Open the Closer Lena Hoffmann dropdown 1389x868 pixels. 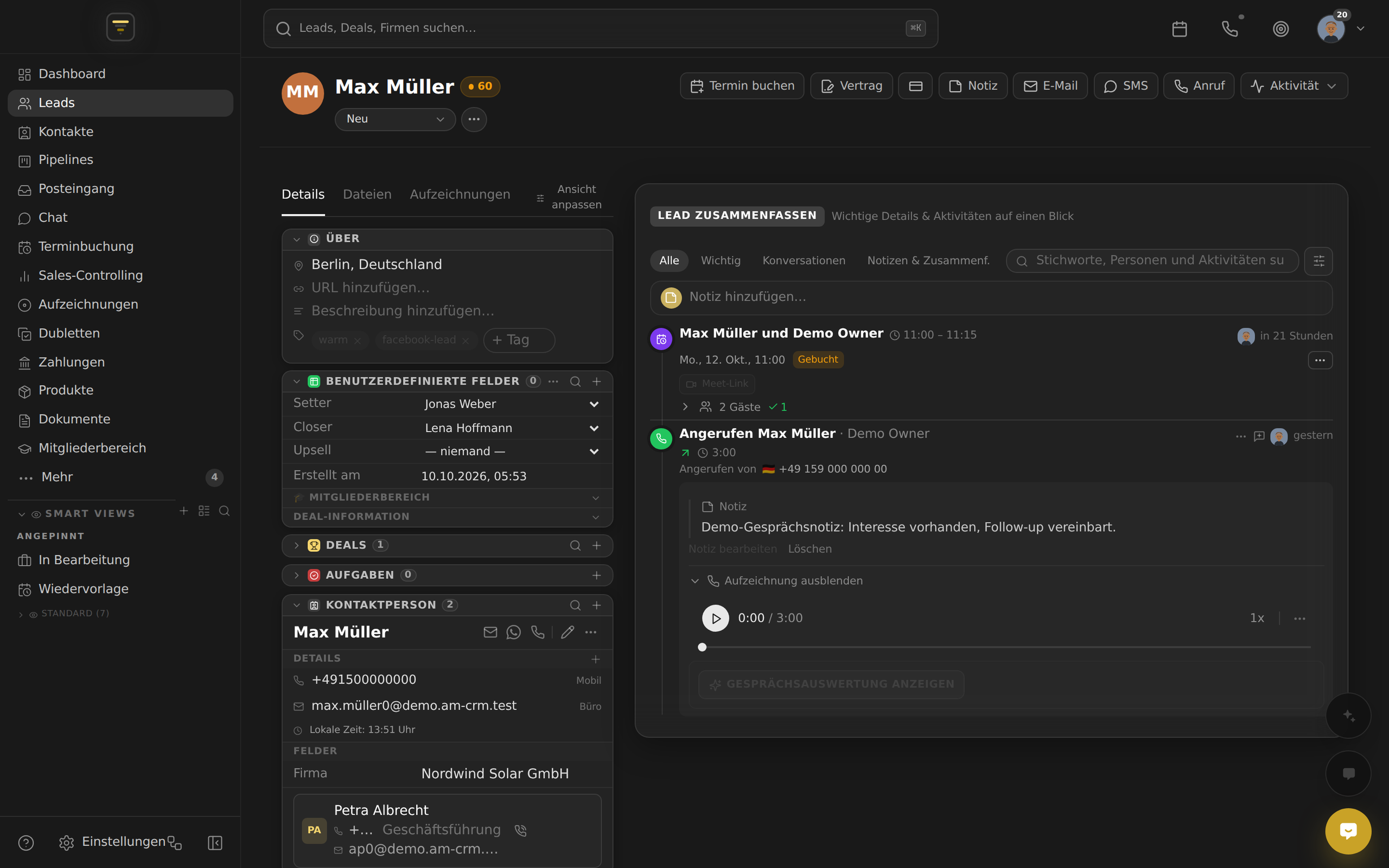click(x=512, y=428)
